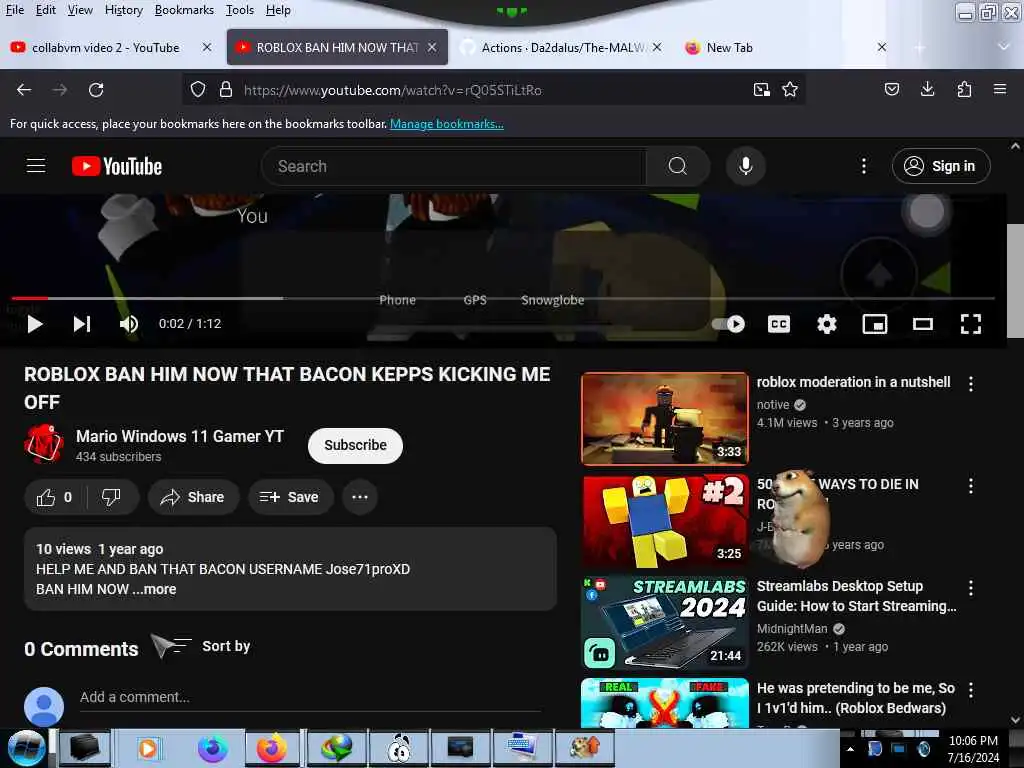
Task: Open video player settings gear
Action: click(827, 324)
